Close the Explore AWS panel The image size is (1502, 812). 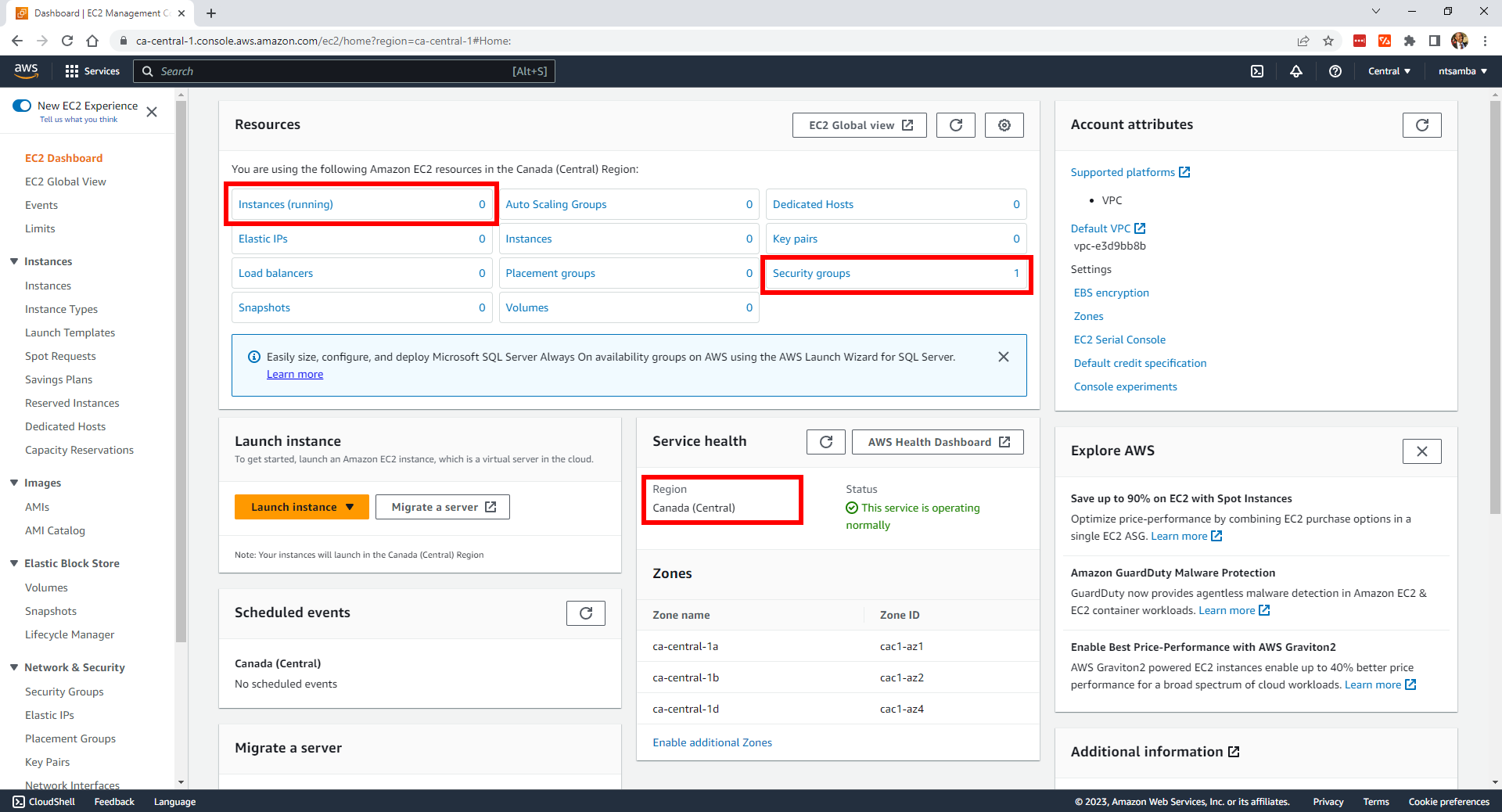pyautogui.click(x=1421, y=451)
